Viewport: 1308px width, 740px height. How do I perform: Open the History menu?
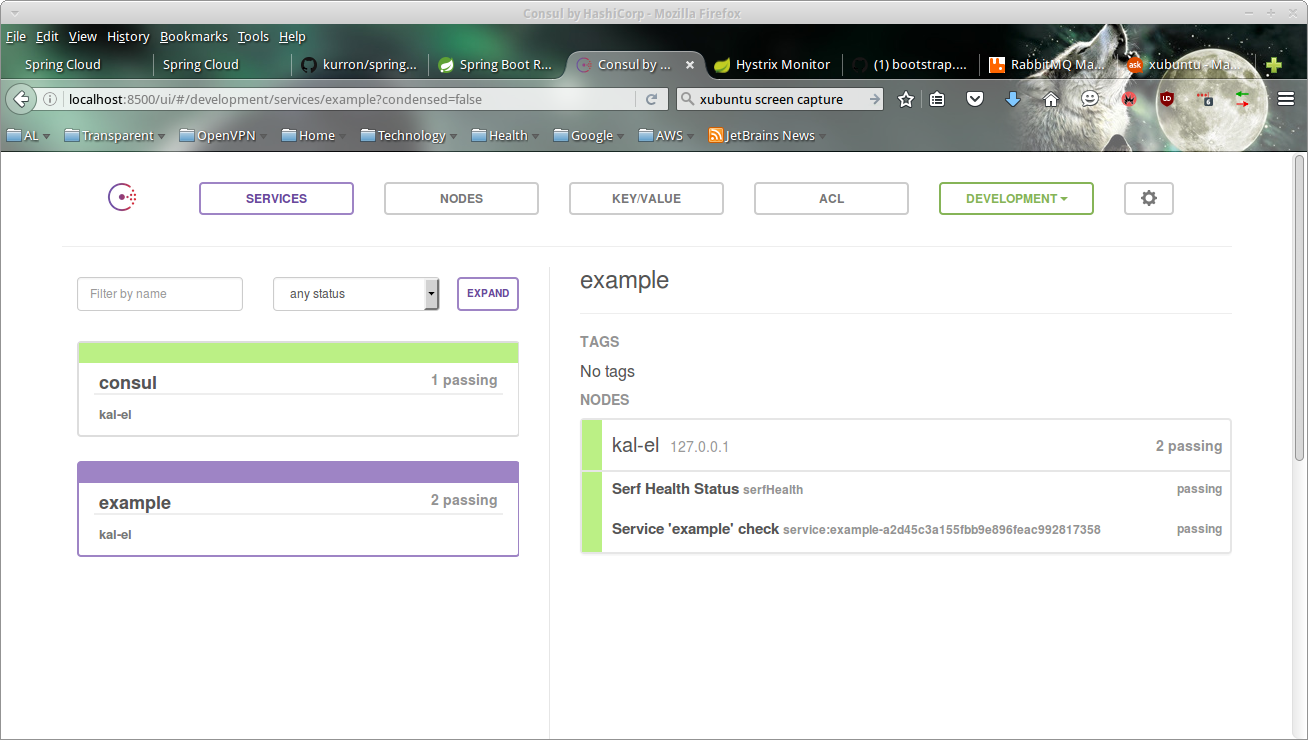(x=128, y=36)
